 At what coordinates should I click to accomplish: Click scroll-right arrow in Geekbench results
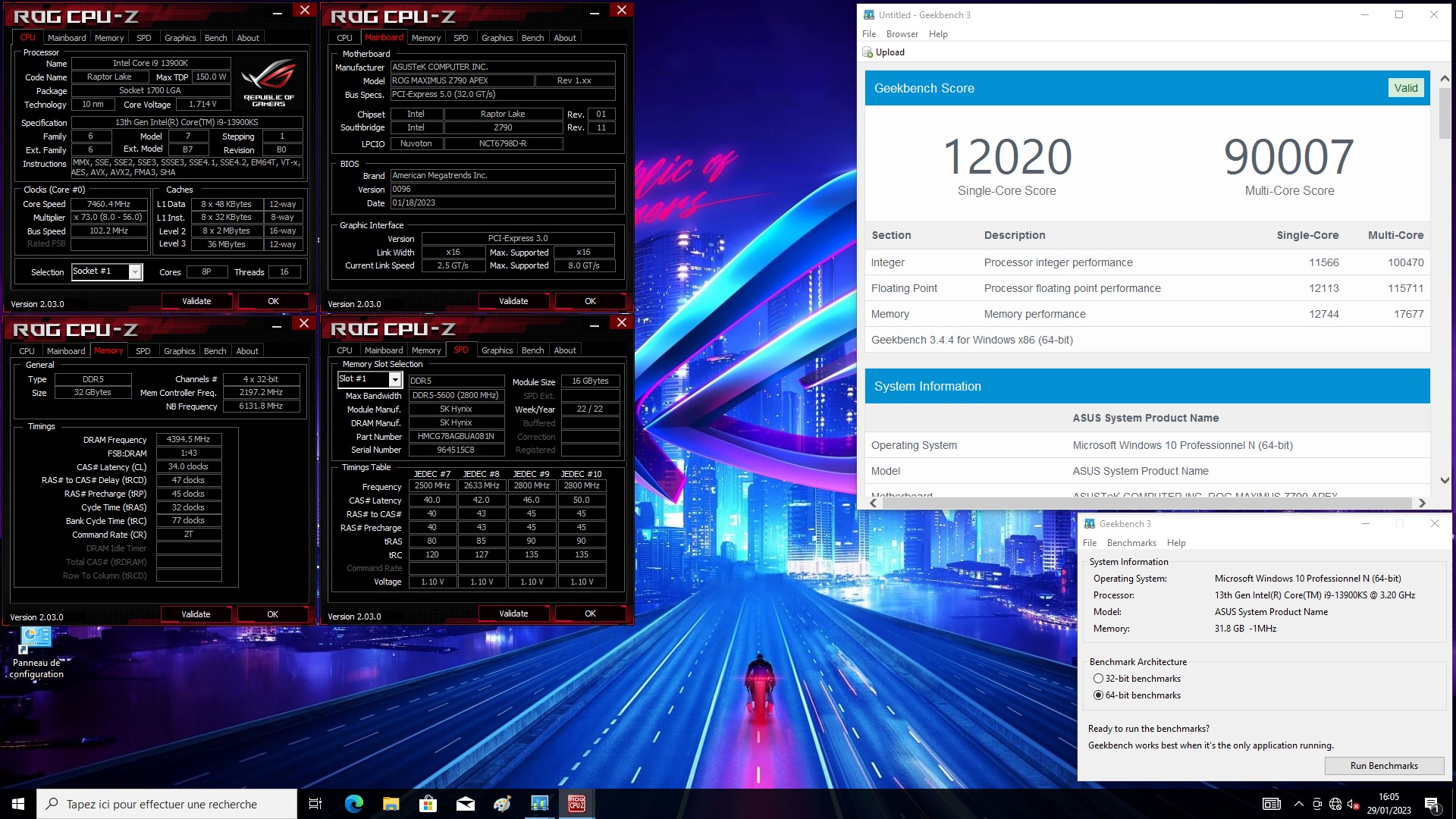(1422, 503)
